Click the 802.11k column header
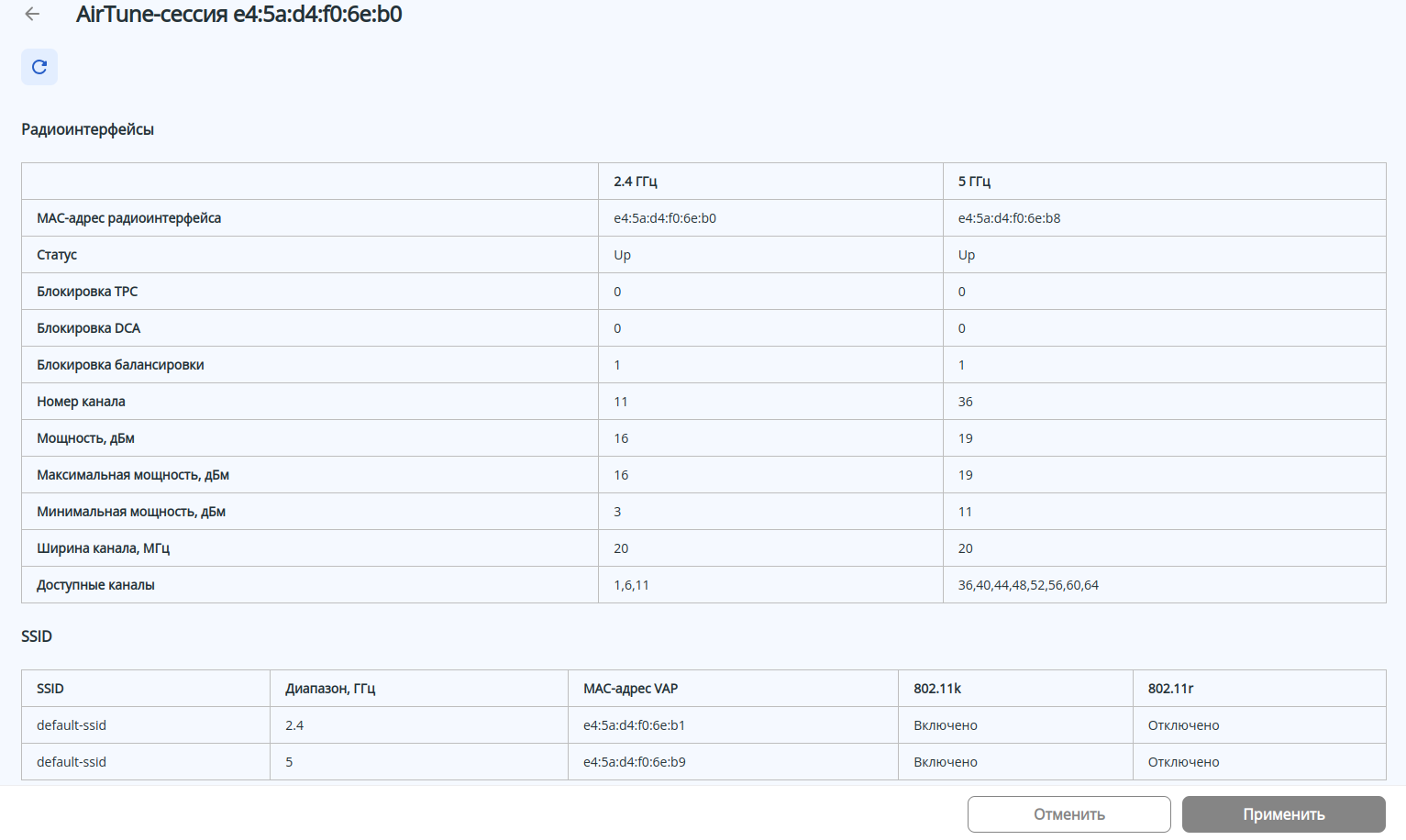The image size is (1406, 840). tap(937, 689)
